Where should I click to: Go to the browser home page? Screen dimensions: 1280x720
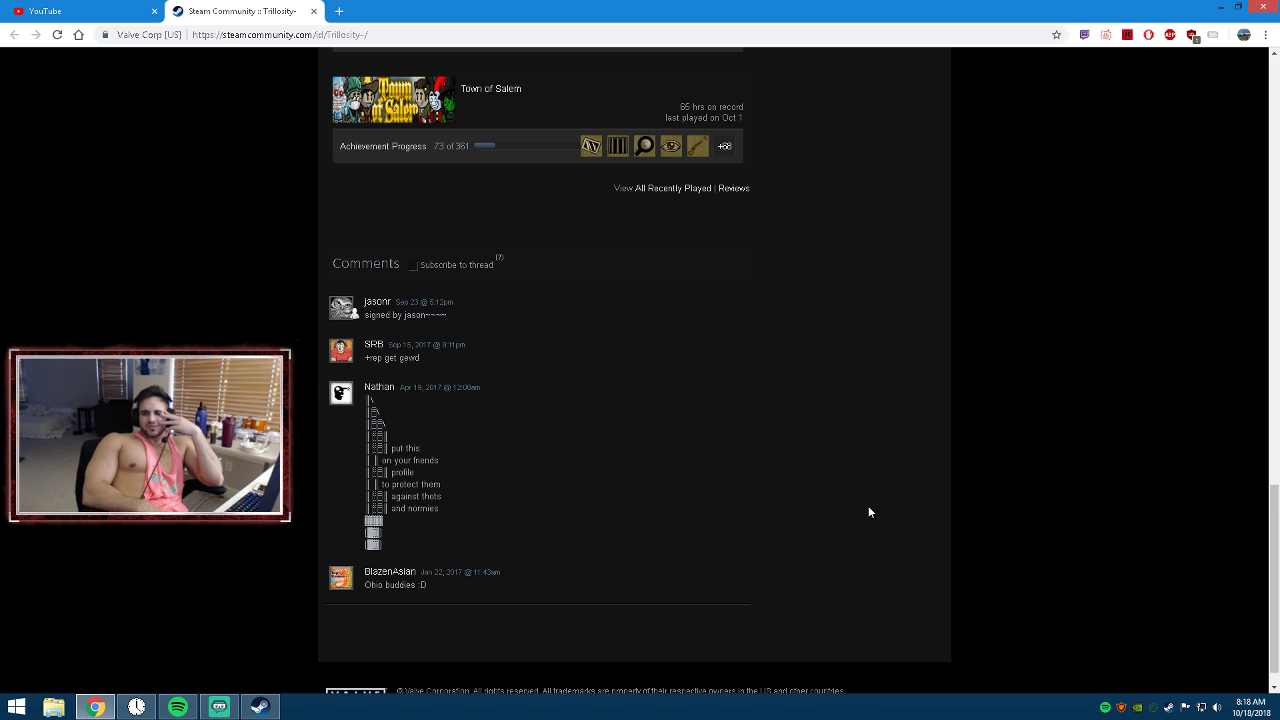coord(79,34)
